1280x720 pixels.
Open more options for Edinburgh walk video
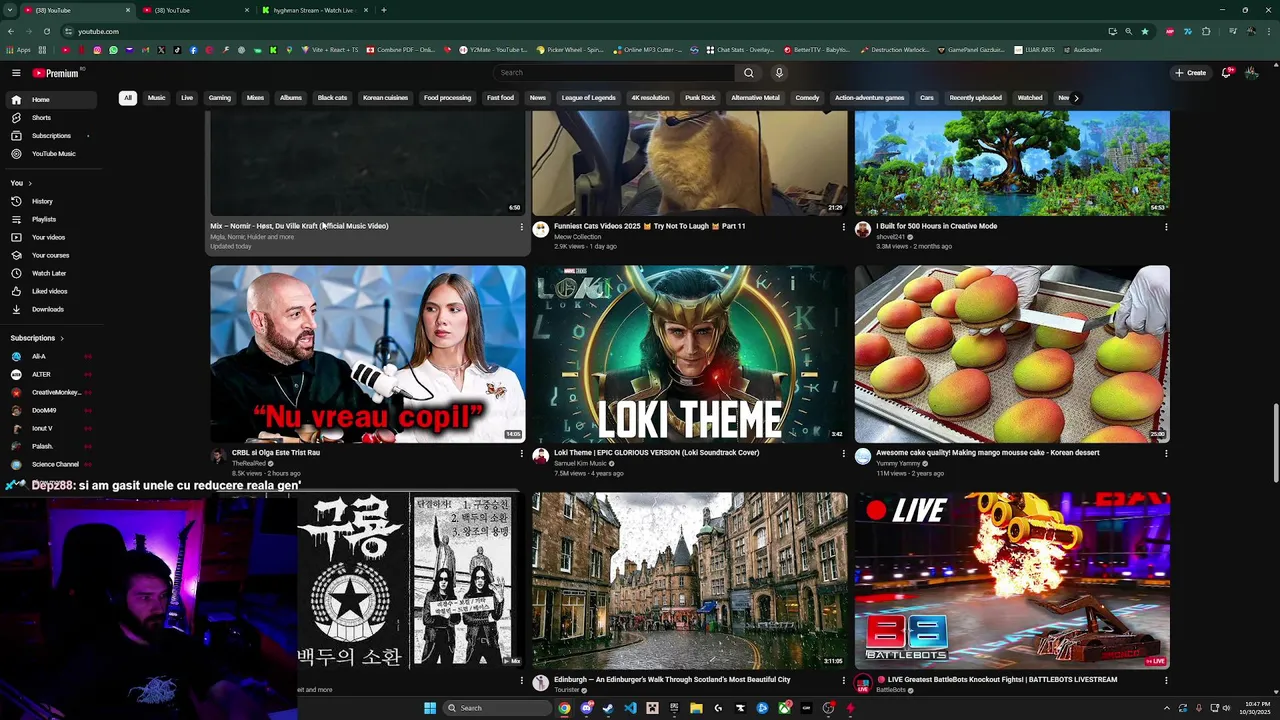coord(843,680)
